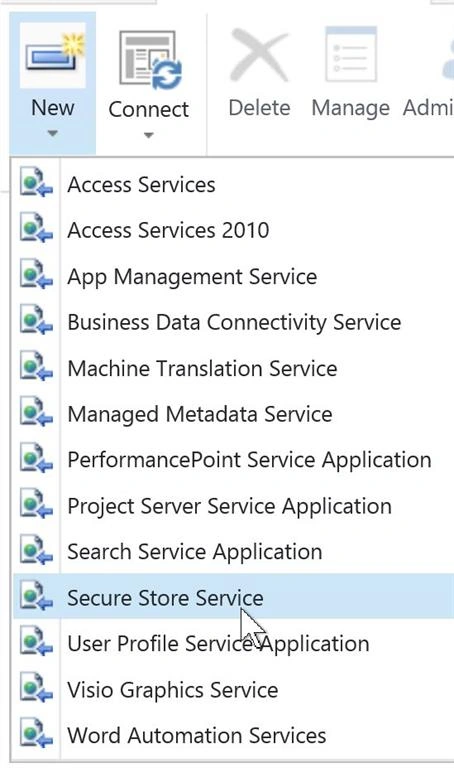Select PerformancePoint Service Application
The width and height of the screenshot is (454, 768).
point(233,460)
